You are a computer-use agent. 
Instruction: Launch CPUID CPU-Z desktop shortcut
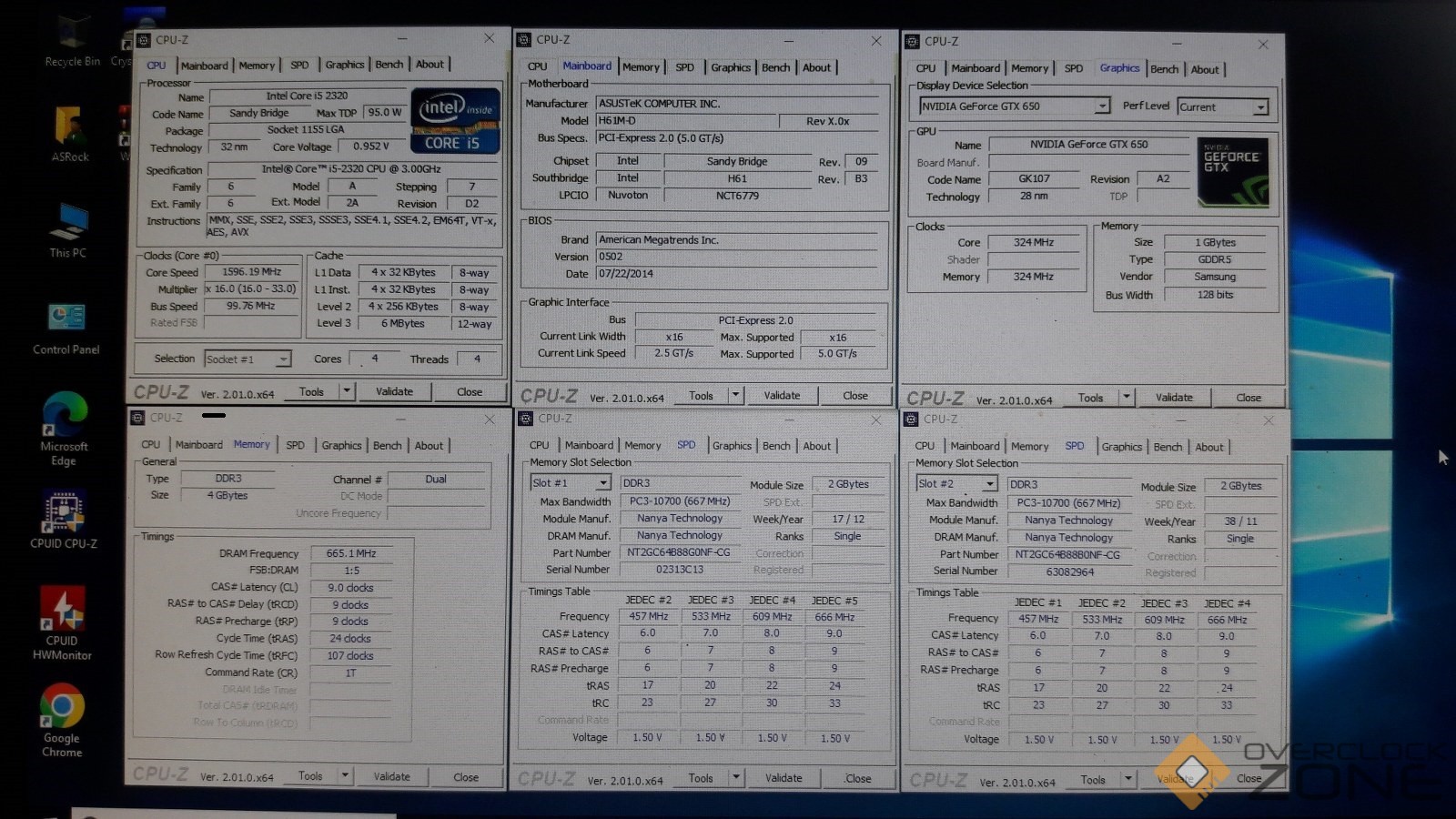pyautogui.click(x=64, y=521)
